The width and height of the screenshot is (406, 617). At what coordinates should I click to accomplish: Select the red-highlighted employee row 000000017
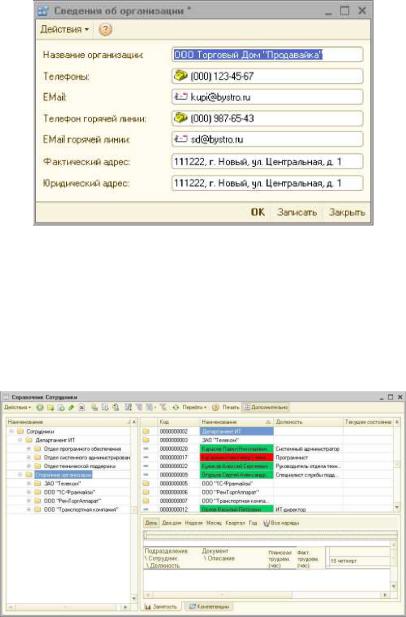point(268,458)
